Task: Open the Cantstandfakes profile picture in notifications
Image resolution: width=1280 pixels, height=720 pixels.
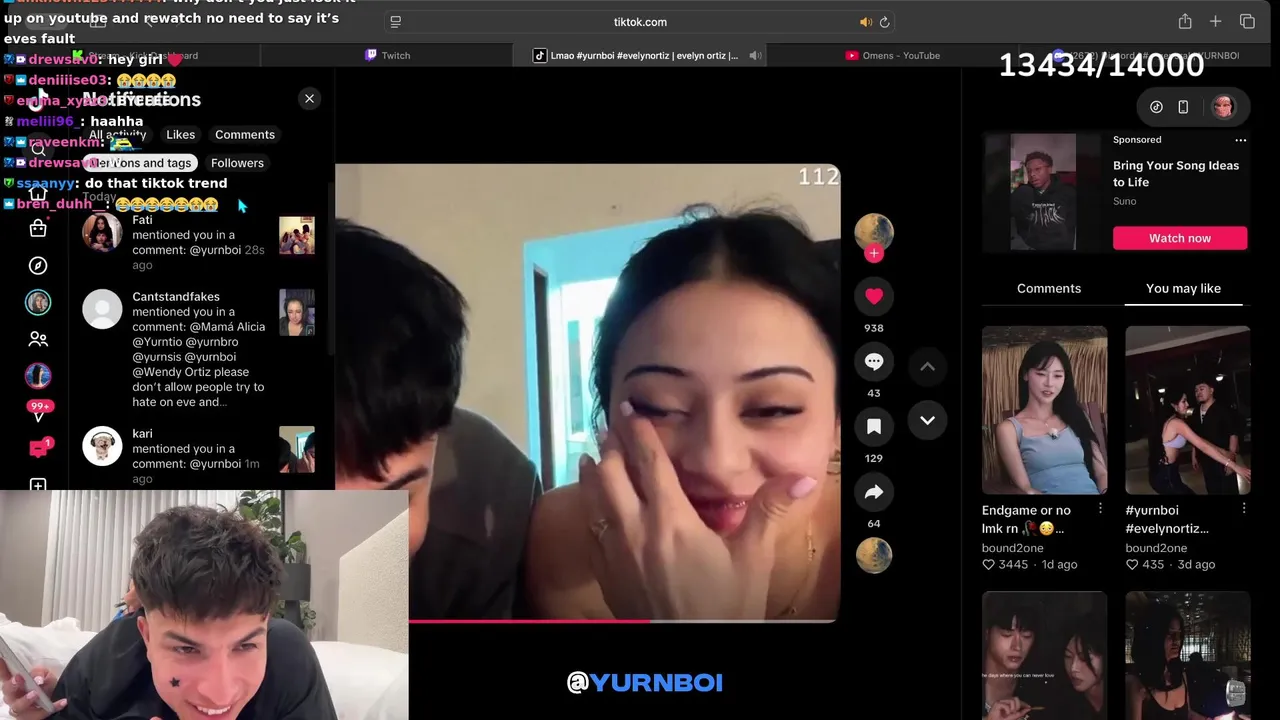Action: (x=102, y=309)
